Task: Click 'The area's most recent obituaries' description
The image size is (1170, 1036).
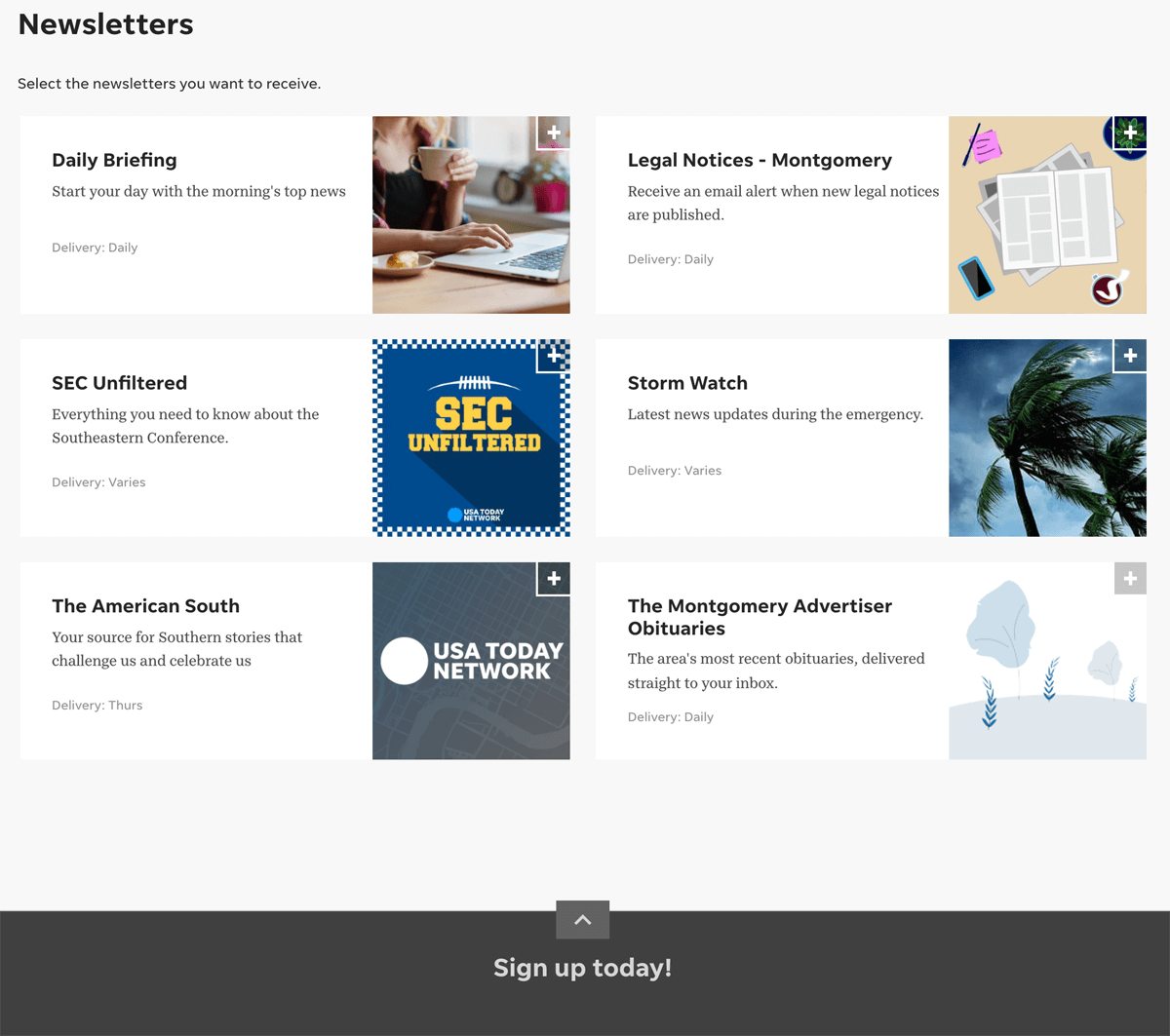Action: tap(776, 671)
